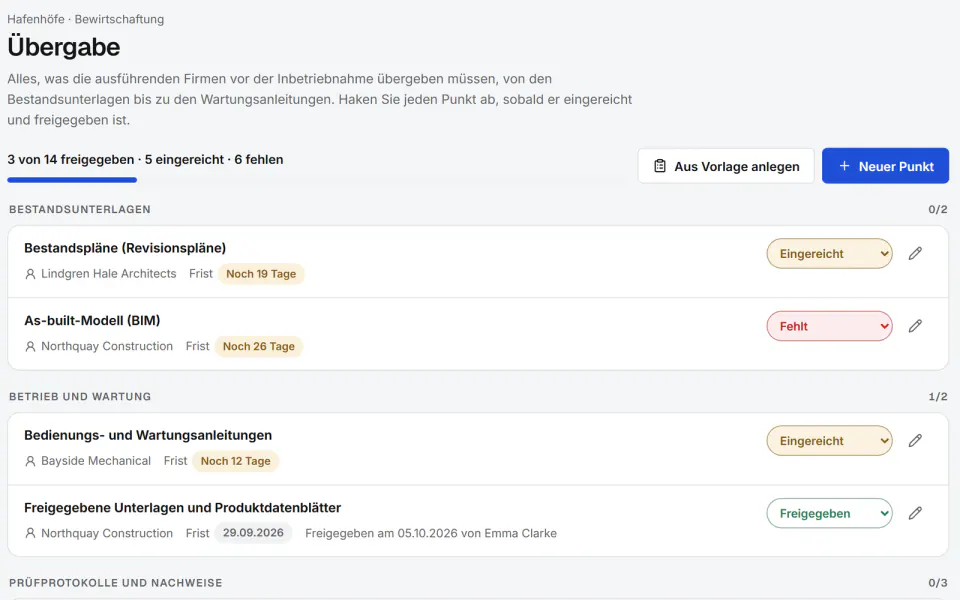The image size is (960, 600).
Task: Click the Lindgren Hale Architects company name
Action: pos(108,274)
